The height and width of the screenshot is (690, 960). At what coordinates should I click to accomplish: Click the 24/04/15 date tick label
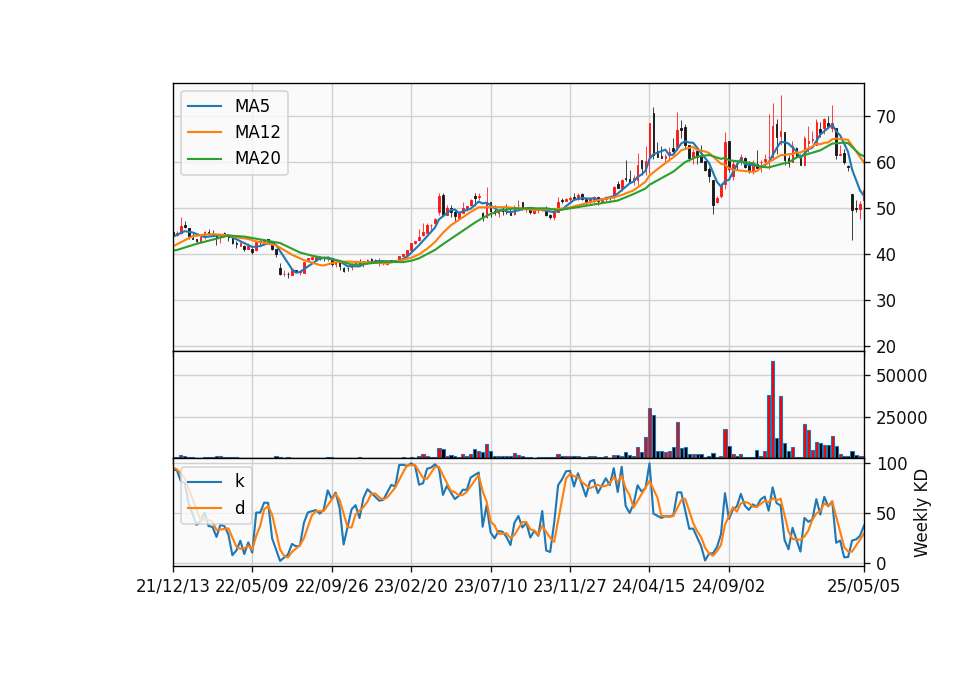tap(648, 587)
